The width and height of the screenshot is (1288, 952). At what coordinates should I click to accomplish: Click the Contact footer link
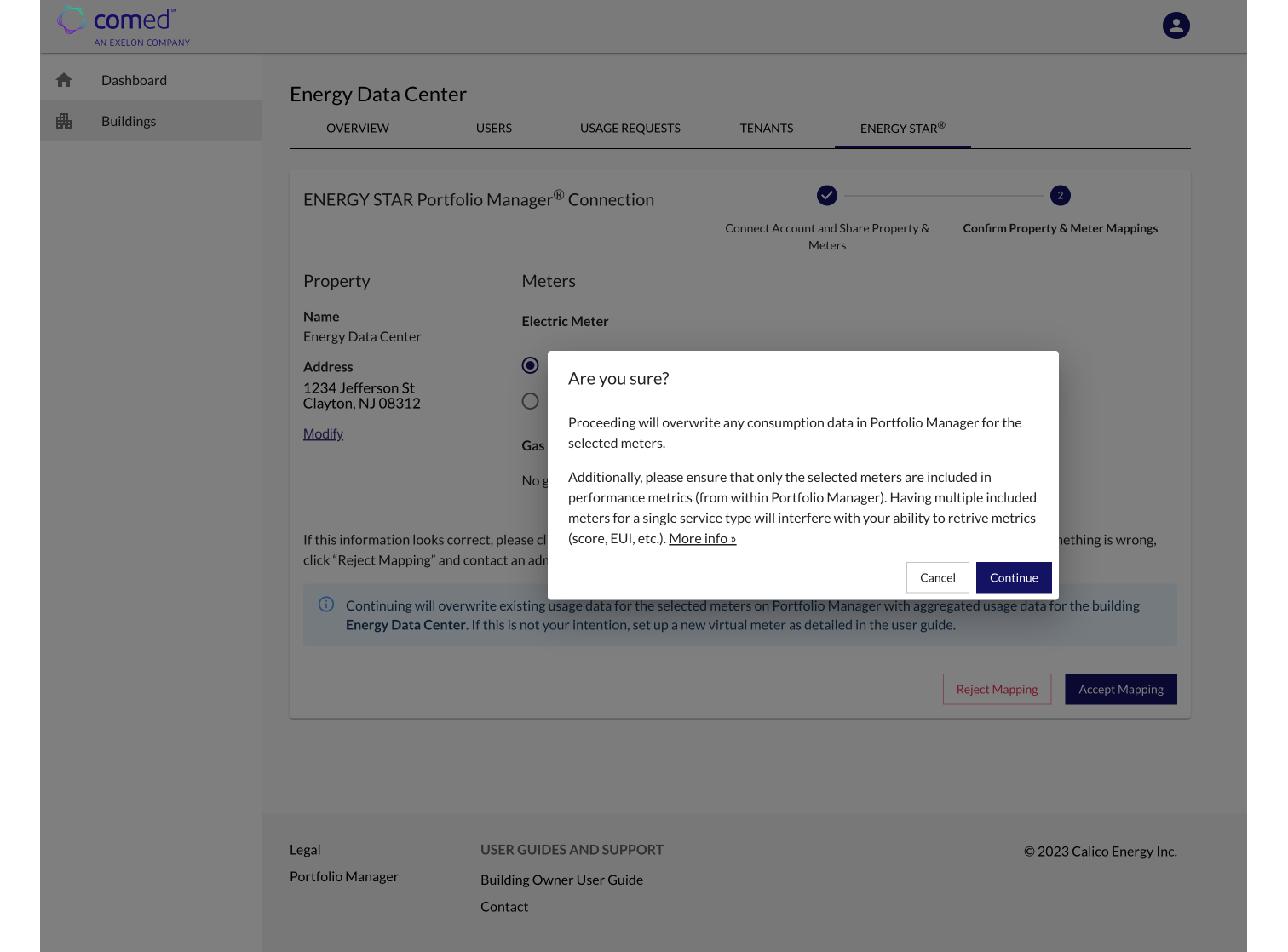(504, 907)
